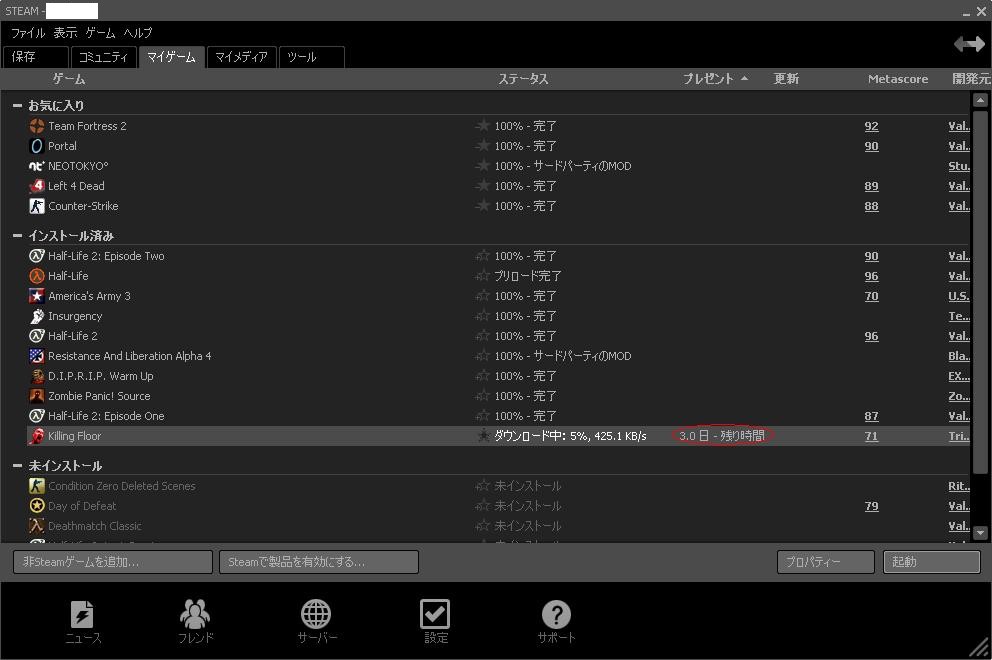Image resolution: width=992 pixels, height=660 pixels.
Task: Open Killing Floor Metascore 71 link
Action: 871,436
